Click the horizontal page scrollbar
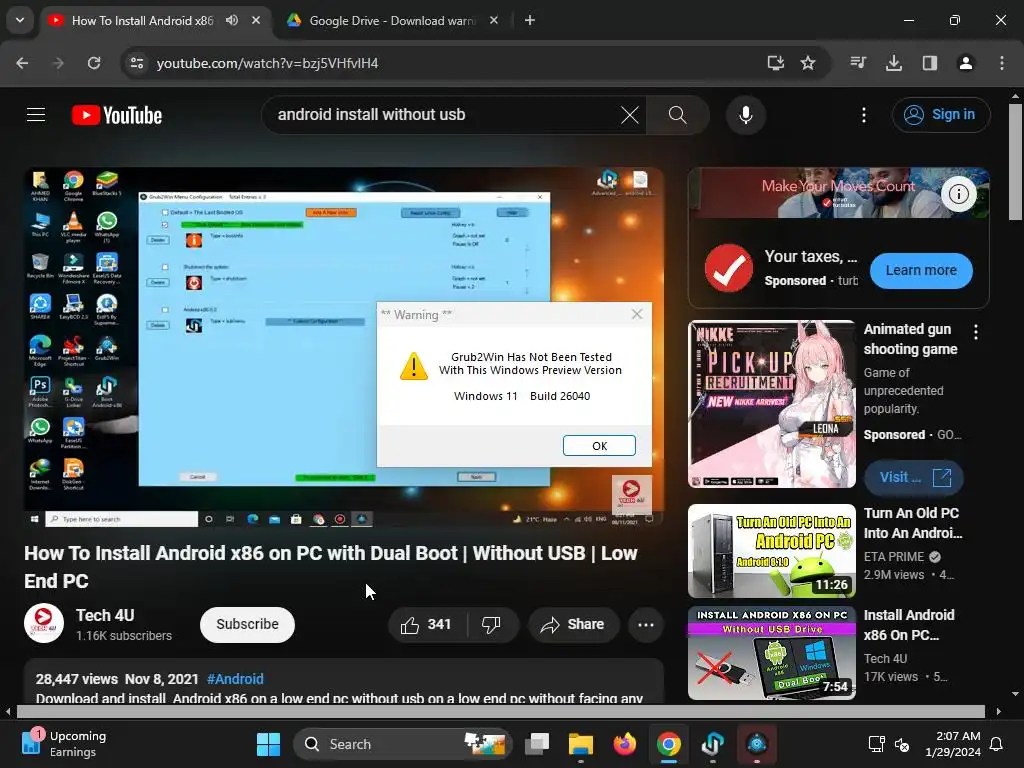 coord(500,711)
